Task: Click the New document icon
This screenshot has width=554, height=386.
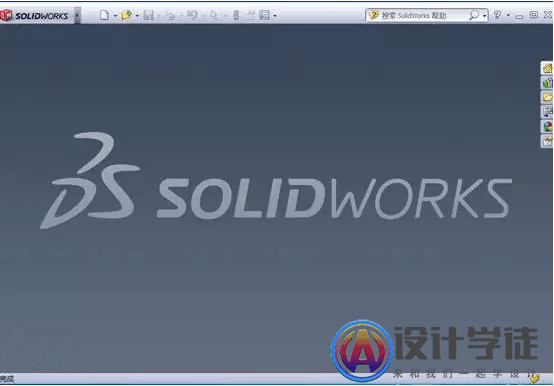Action: tap(104, 15)
